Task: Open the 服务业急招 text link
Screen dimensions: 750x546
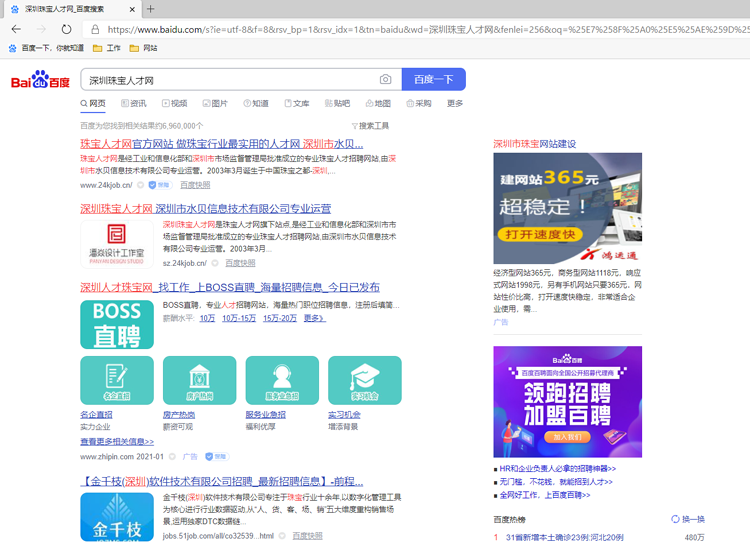Action: [265, 415]
